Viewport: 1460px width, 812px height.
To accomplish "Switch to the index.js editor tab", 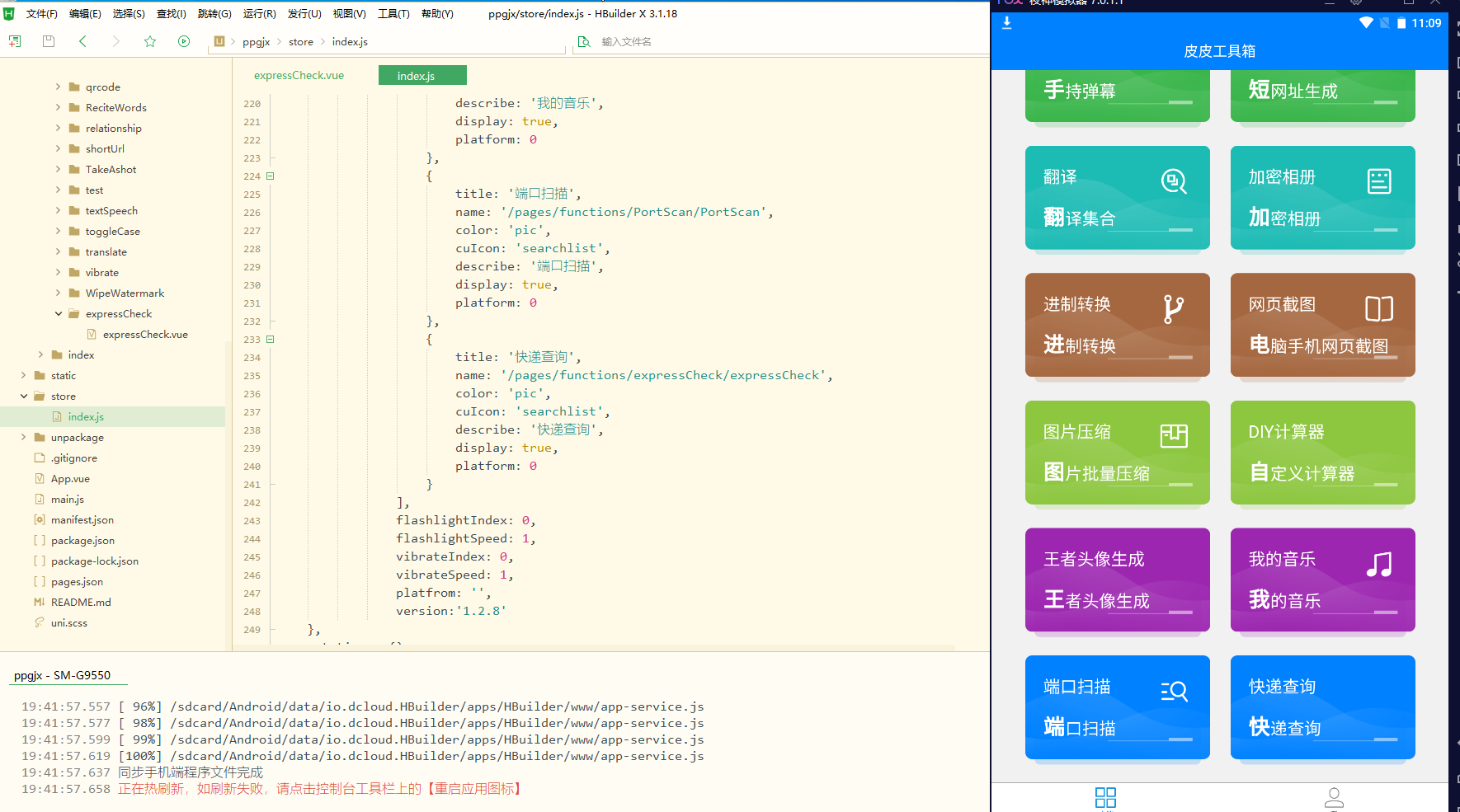I will 422,75.
